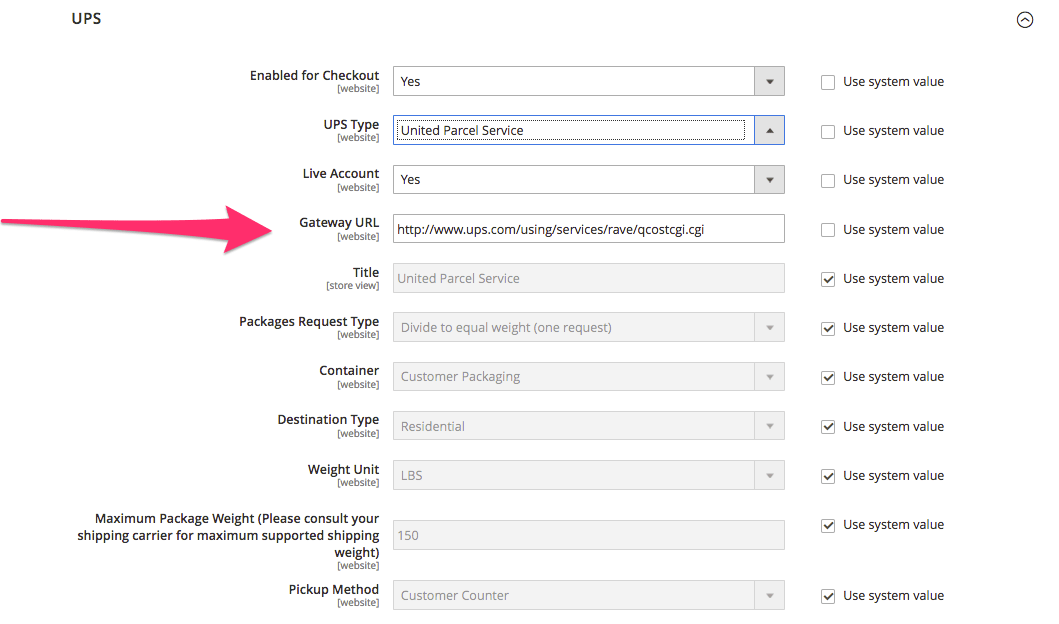Uncheck Use system value for Pickup Method
Viewport: 1059px width, 624px height.
[x=828, y=597]
